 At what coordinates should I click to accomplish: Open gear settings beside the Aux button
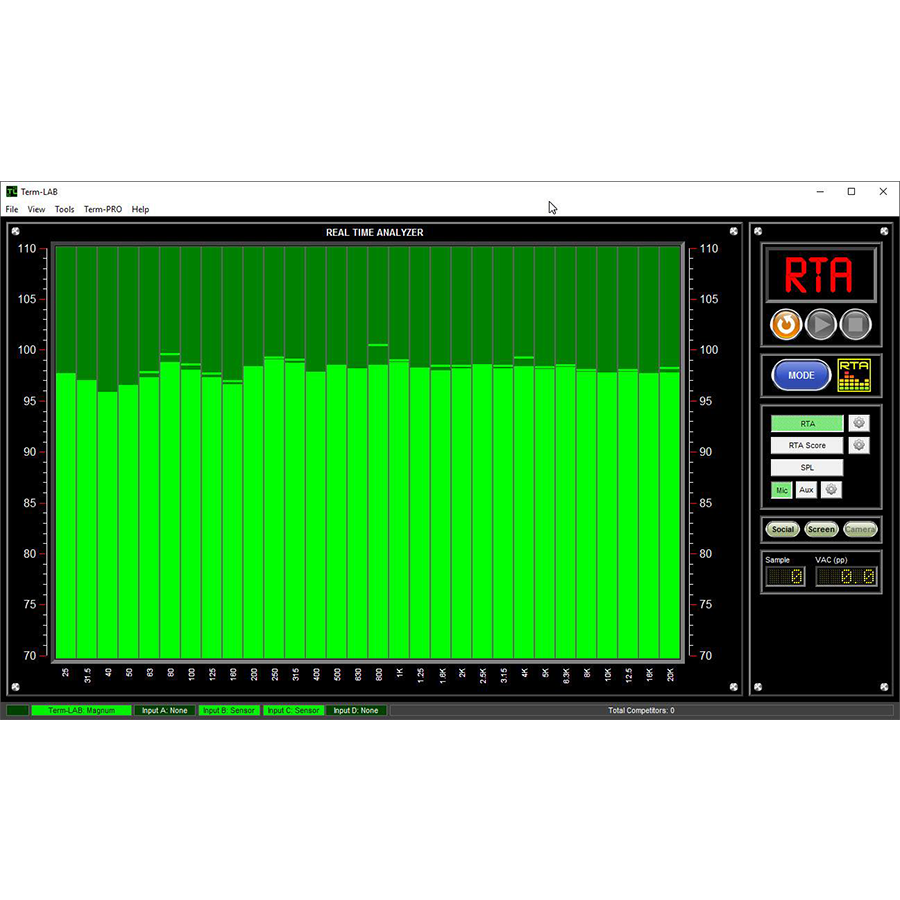tap(831, 490)
